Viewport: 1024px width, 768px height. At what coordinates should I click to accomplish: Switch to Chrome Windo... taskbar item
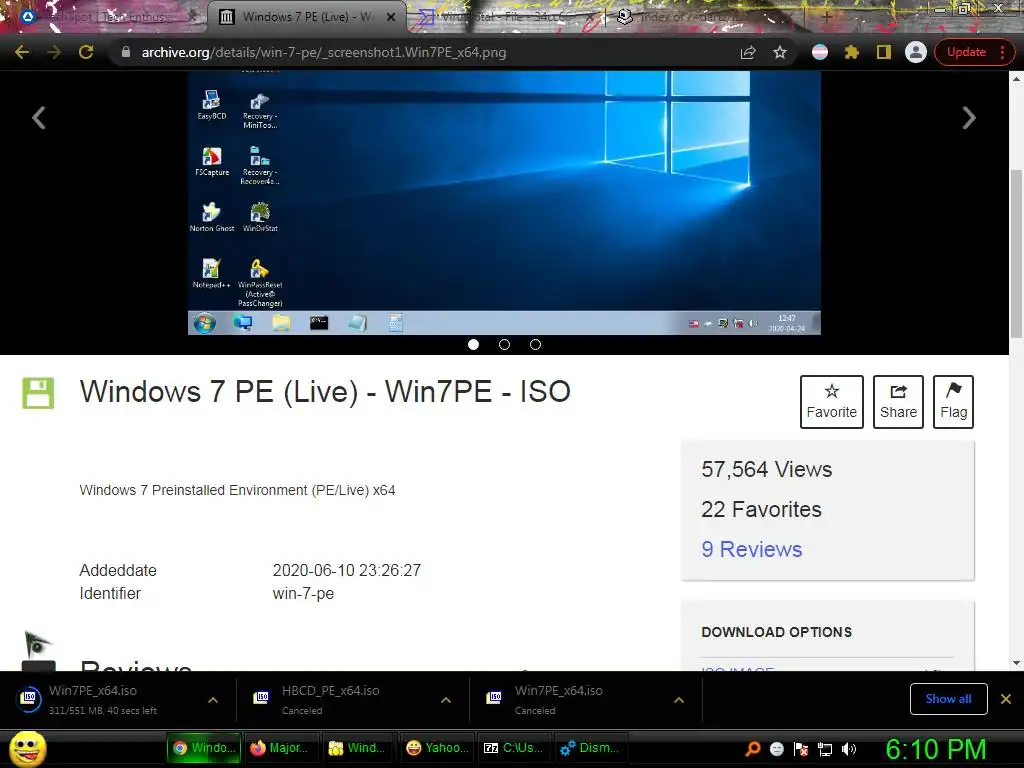[x=204, y=748]
